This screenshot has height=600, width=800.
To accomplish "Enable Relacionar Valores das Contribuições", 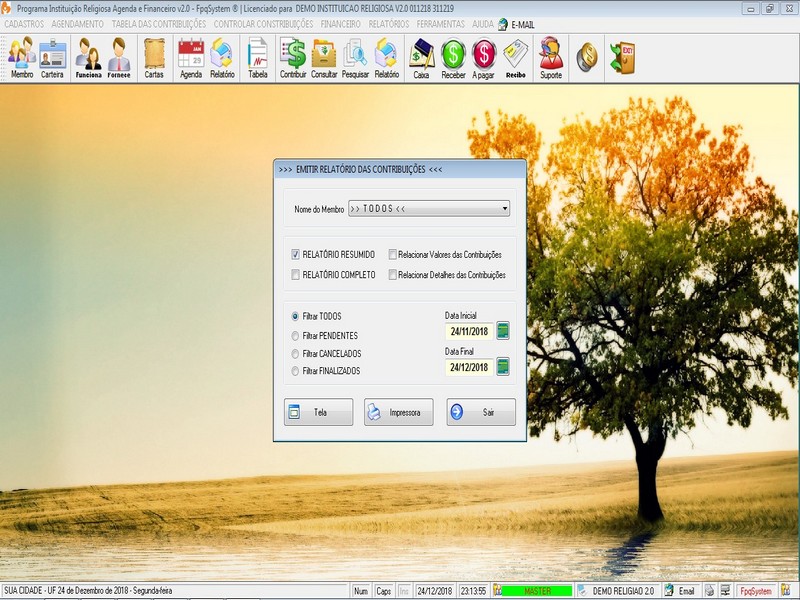I will point(392,254).
